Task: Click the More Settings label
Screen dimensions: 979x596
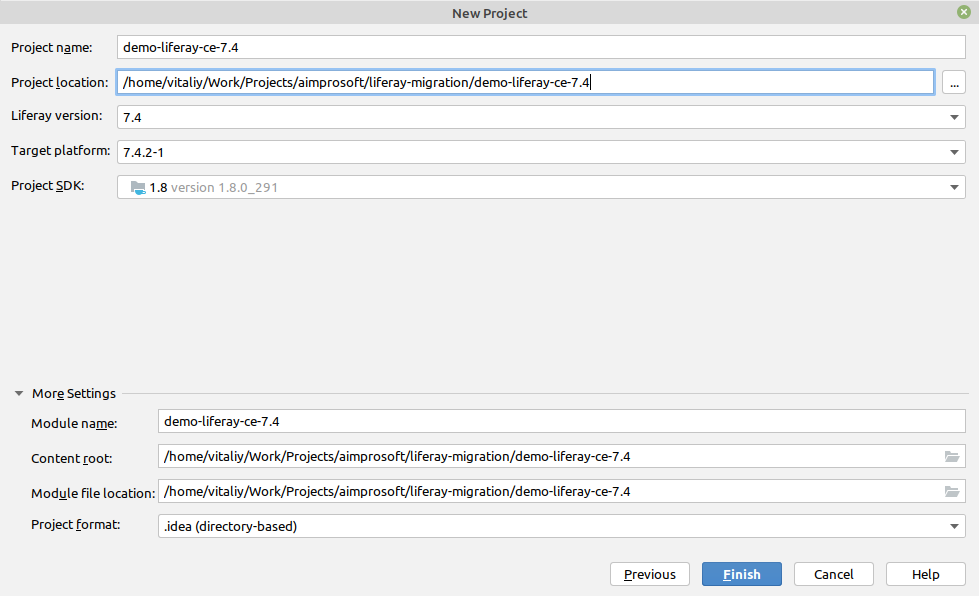Action: pos(74,393)
